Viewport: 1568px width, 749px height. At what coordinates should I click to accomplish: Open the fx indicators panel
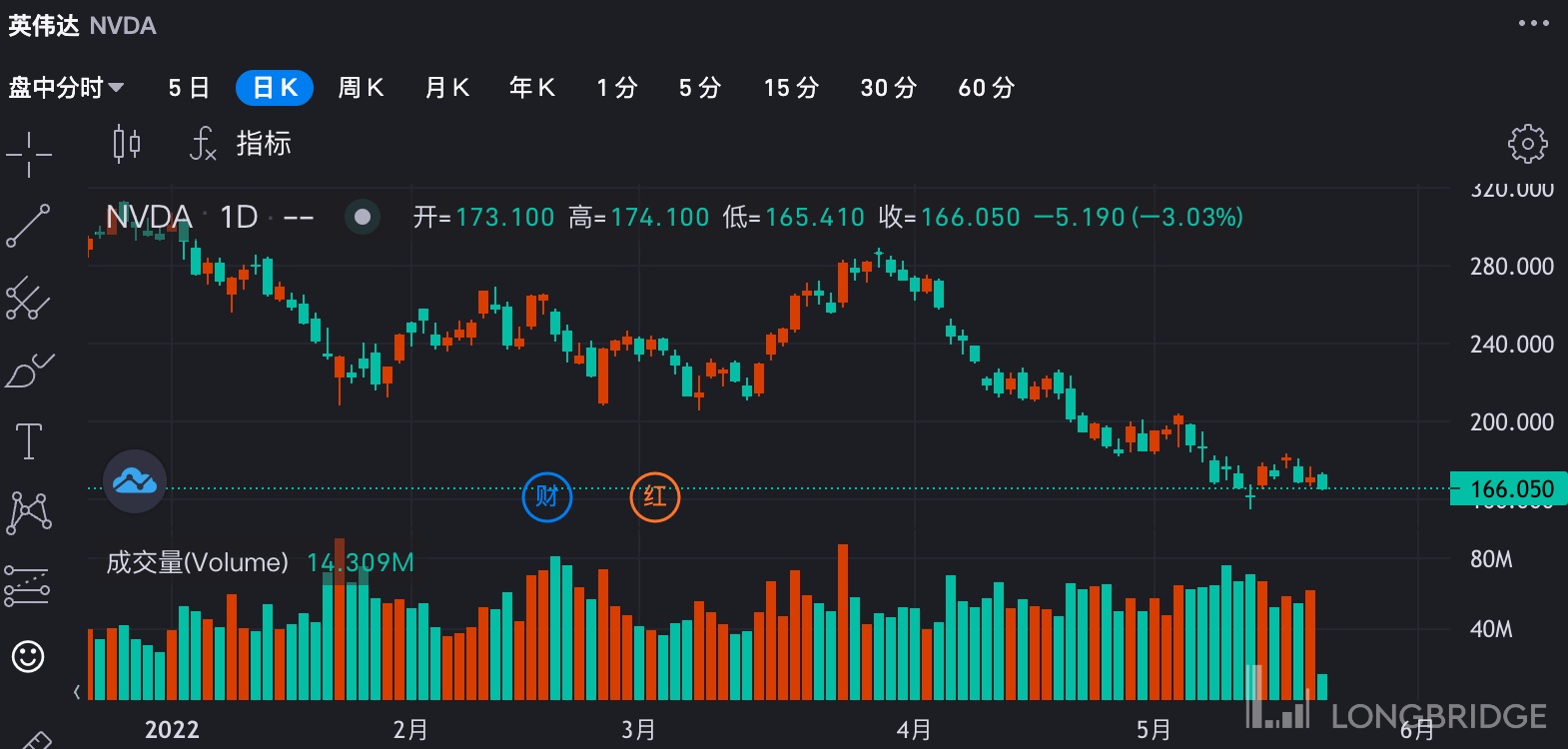[241, 144]
